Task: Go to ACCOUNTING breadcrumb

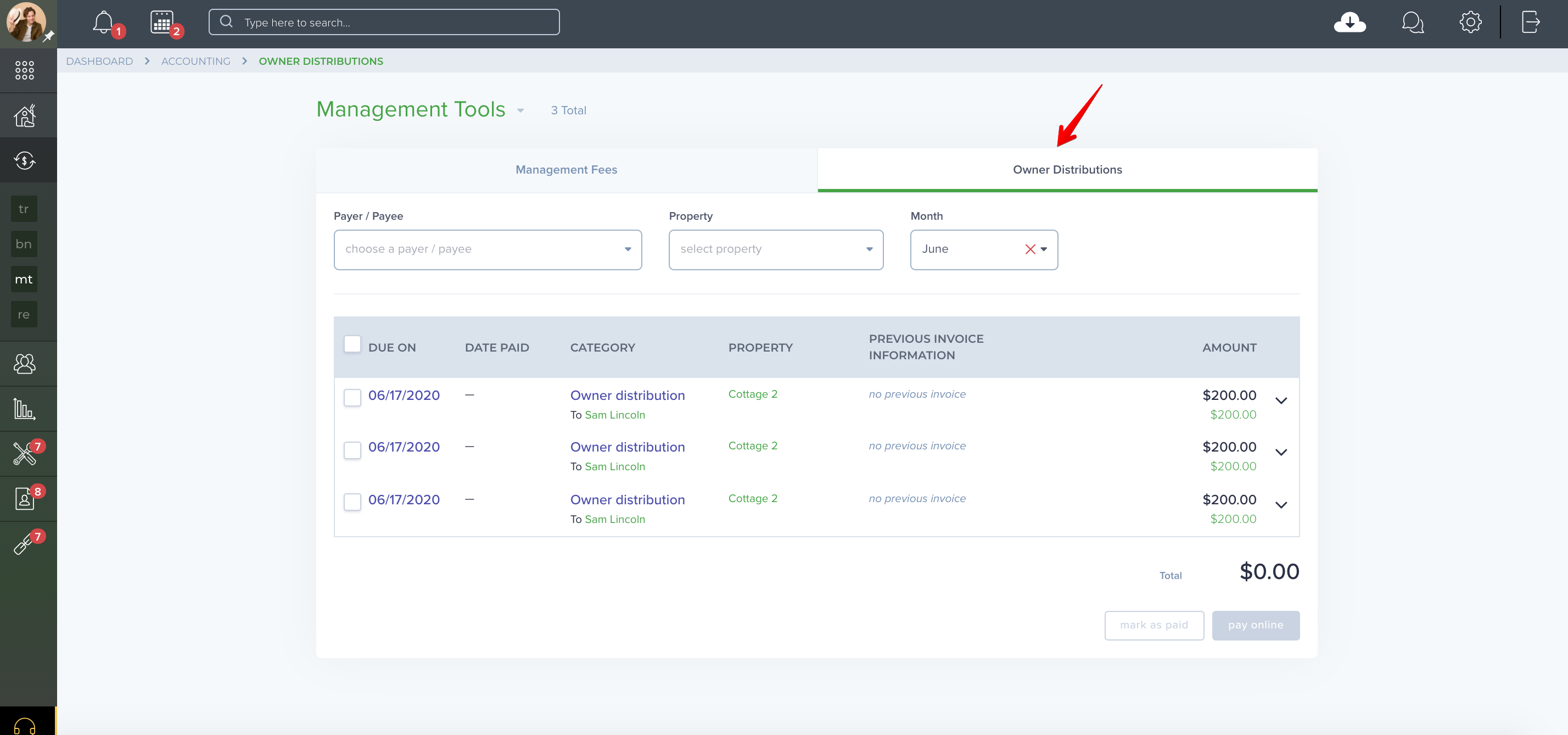Action: pyautogui.click(x=195, y=61)
